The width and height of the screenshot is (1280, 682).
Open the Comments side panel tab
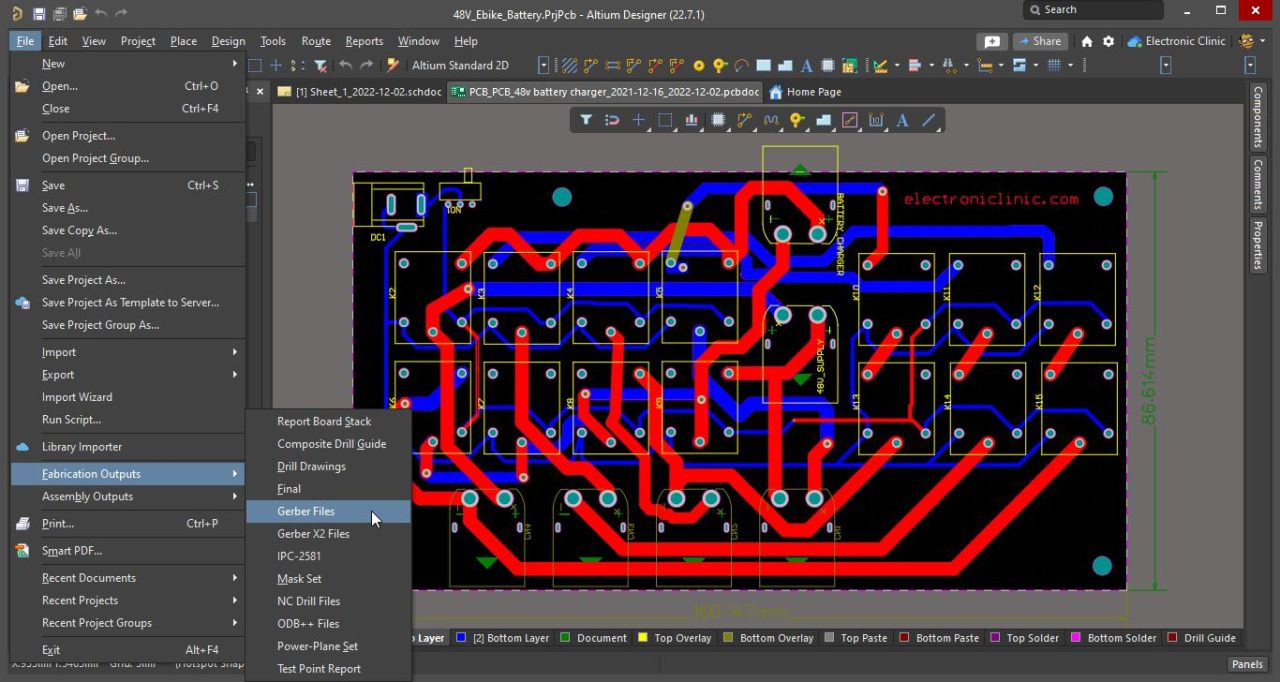tap(1258, 183)
